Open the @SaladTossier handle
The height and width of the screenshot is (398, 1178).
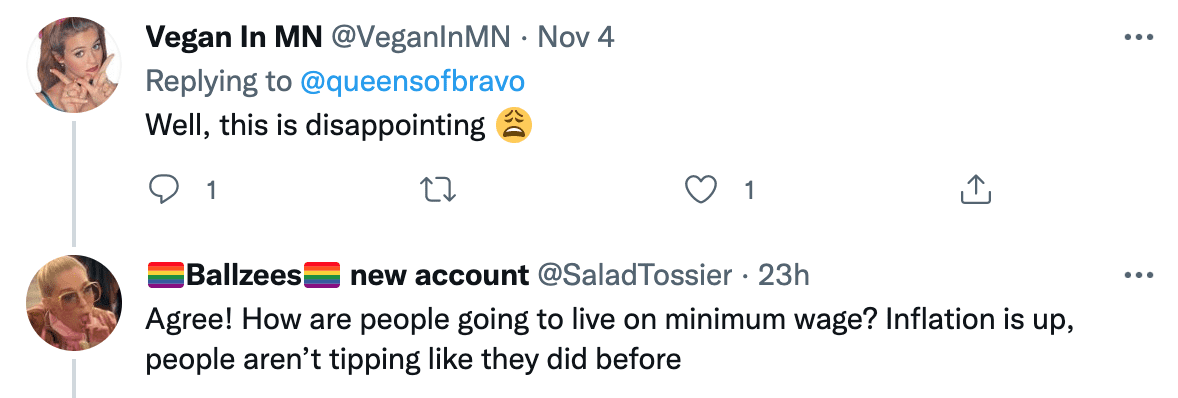[x=633, y=276]
